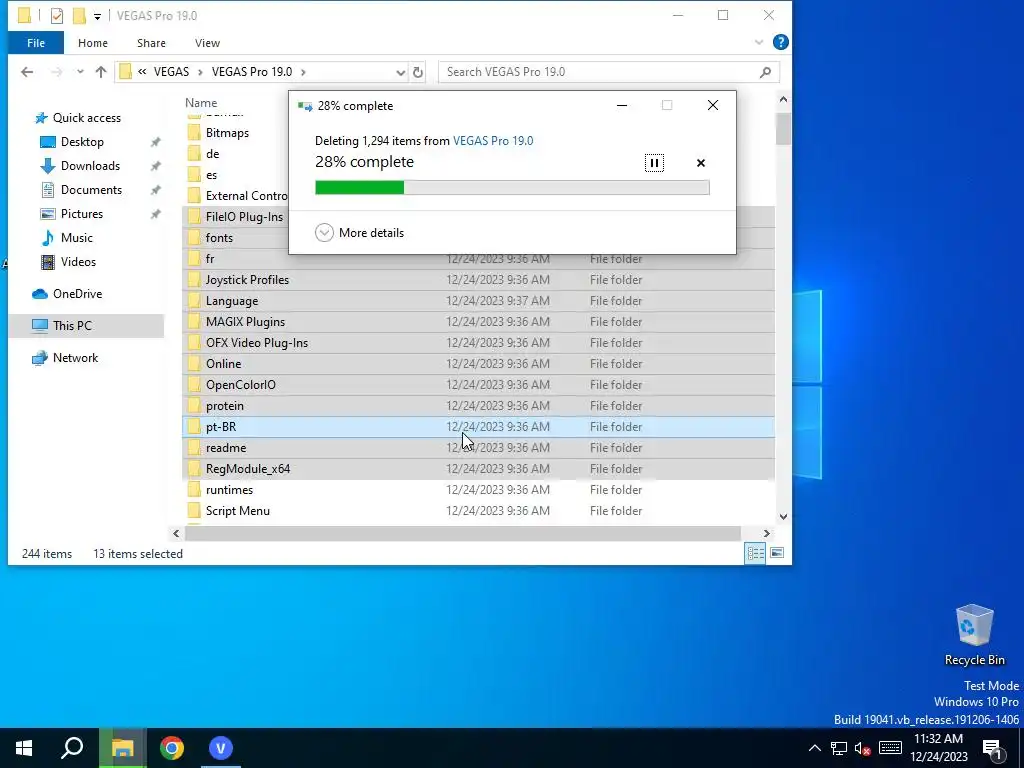Open recent locations dropdown
The height and width of the screenshot is (768, 1024).
tap(80, 72)
